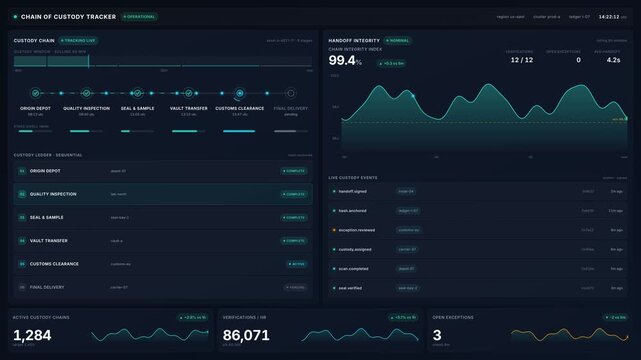Screen dimensions: 641x360
Task: Click the 01 number badge for Origin Depot
Action: point(22,171)
